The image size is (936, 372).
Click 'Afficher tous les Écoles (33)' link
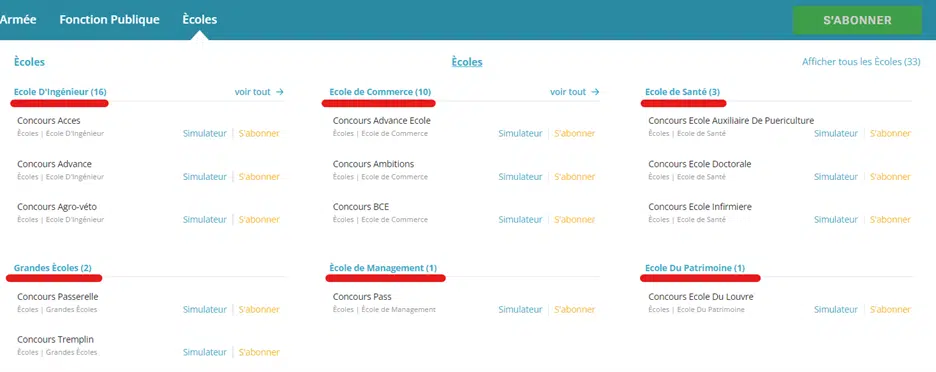[861, 62]
